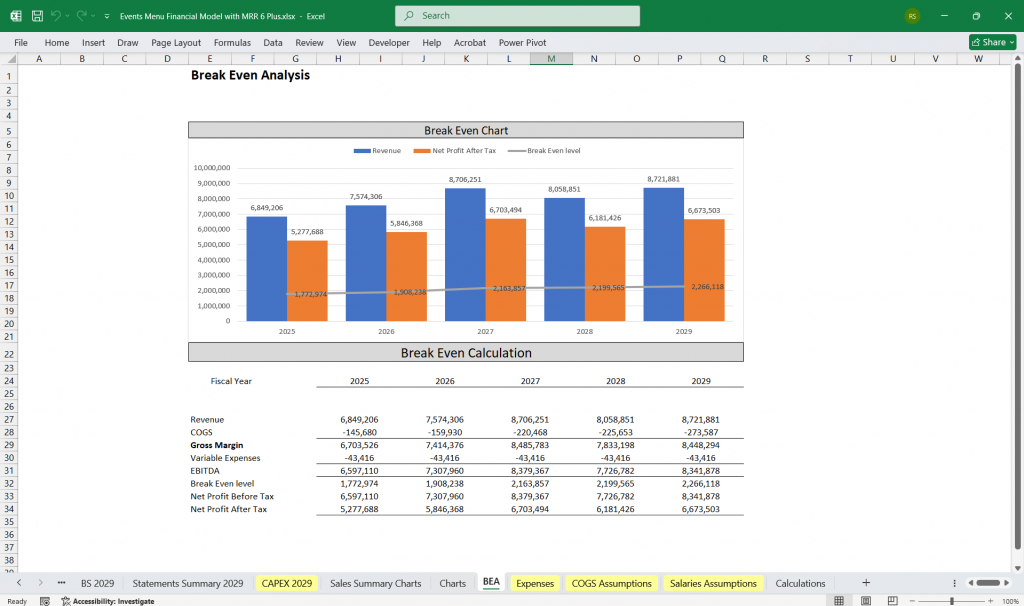This screenshot has width=1024, height=606.
Task: Expand the Undo history dropdown arrow
Action: tap(66, 16)
